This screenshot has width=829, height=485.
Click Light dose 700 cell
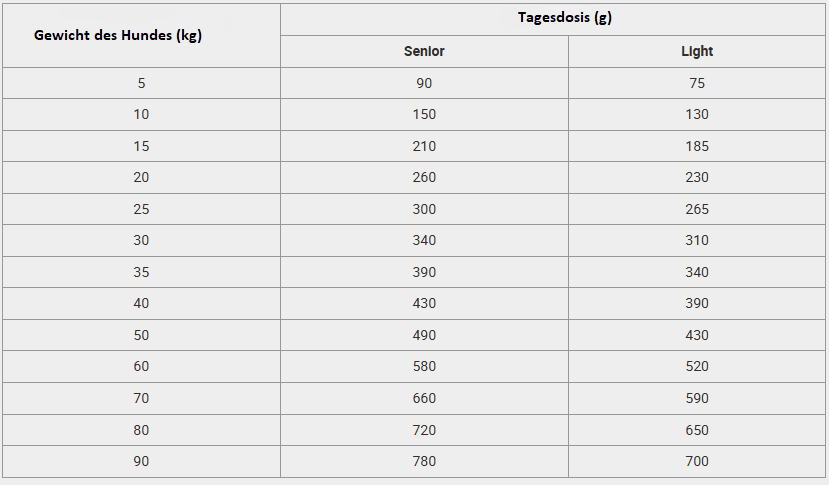[697, 461]
